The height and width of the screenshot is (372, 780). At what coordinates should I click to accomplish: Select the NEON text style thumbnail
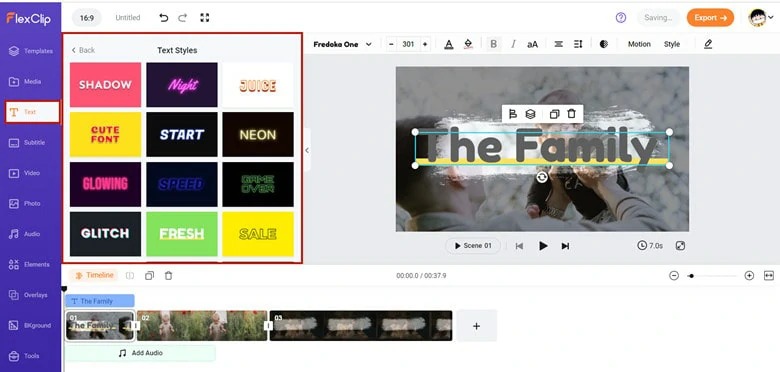(x=258, y=135)
